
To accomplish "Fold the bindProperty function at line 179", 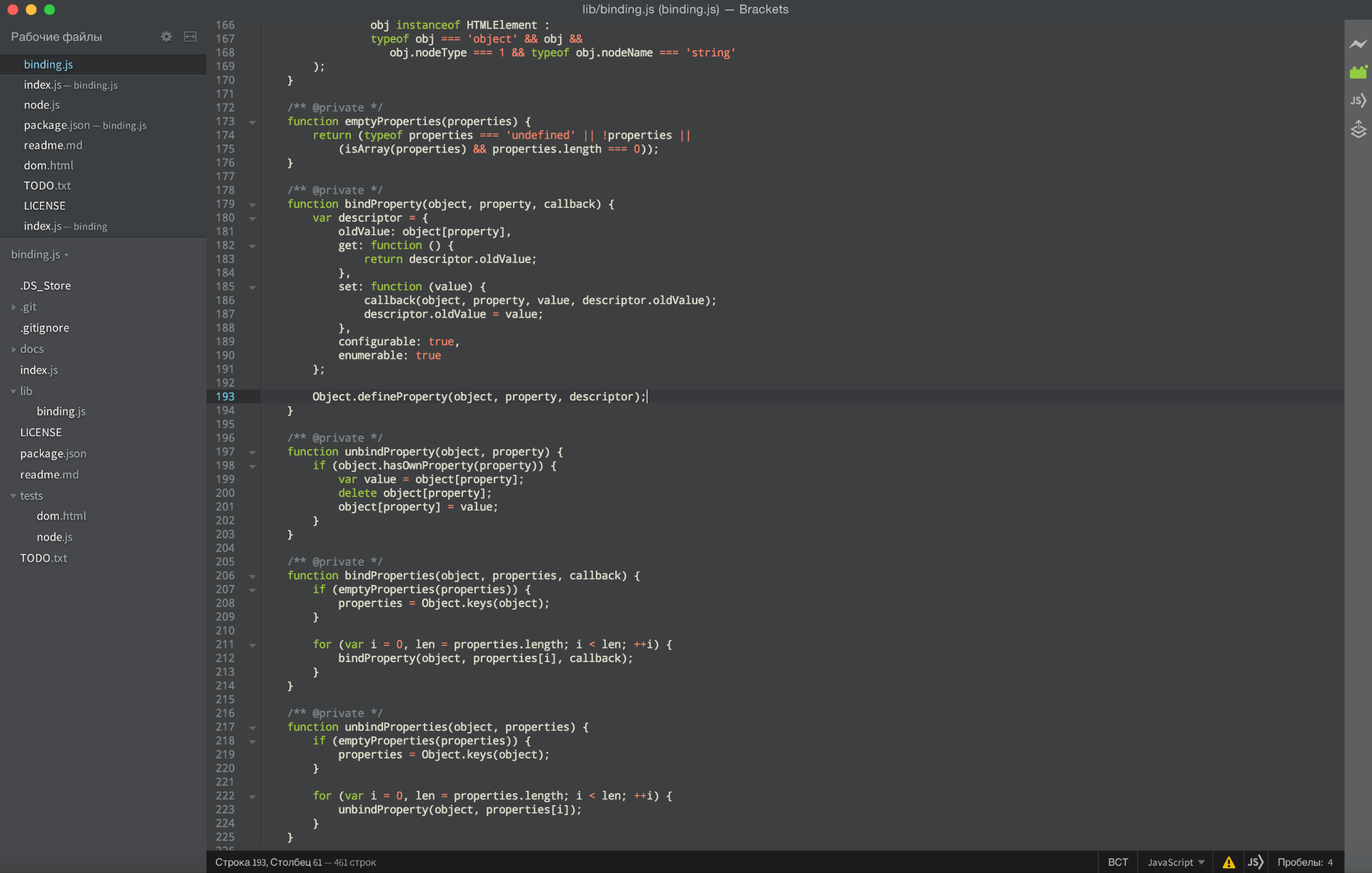I will (252, 204).
